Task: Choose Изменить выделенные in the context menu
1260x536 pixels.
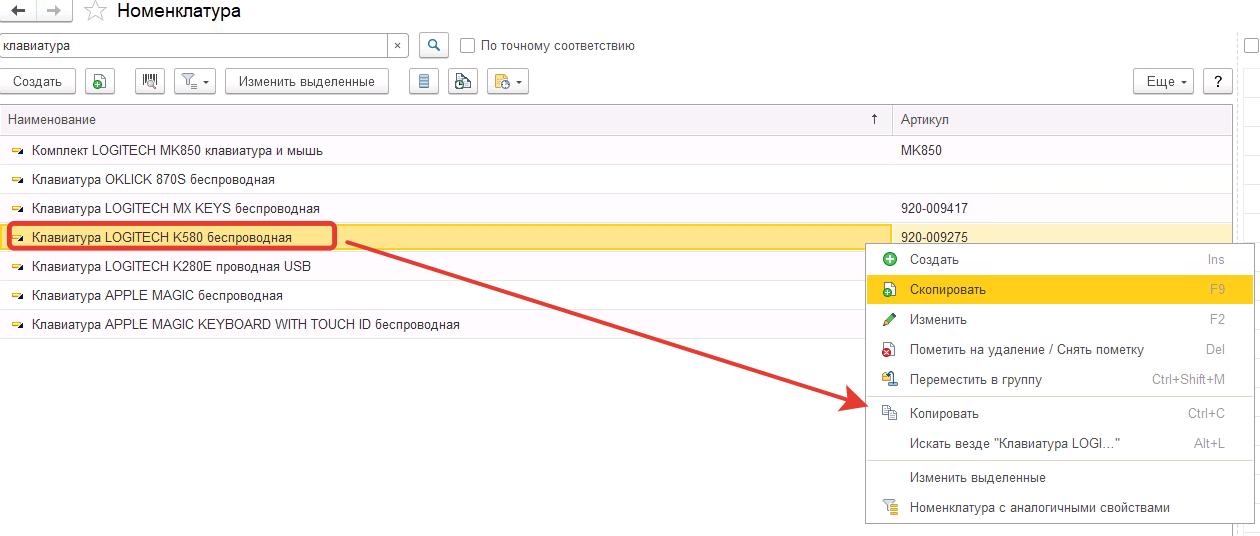Action: click(x=1060, y=477)
